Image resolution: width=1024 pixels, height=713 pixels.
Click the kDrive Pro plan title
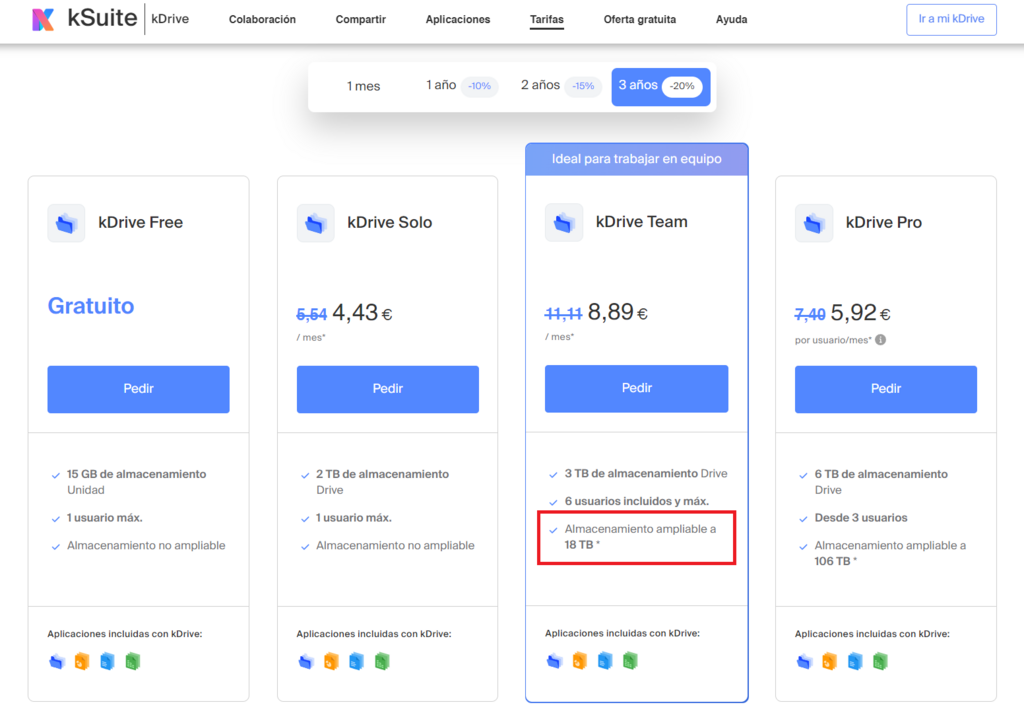pyautogui.click(x=884, y=223)
